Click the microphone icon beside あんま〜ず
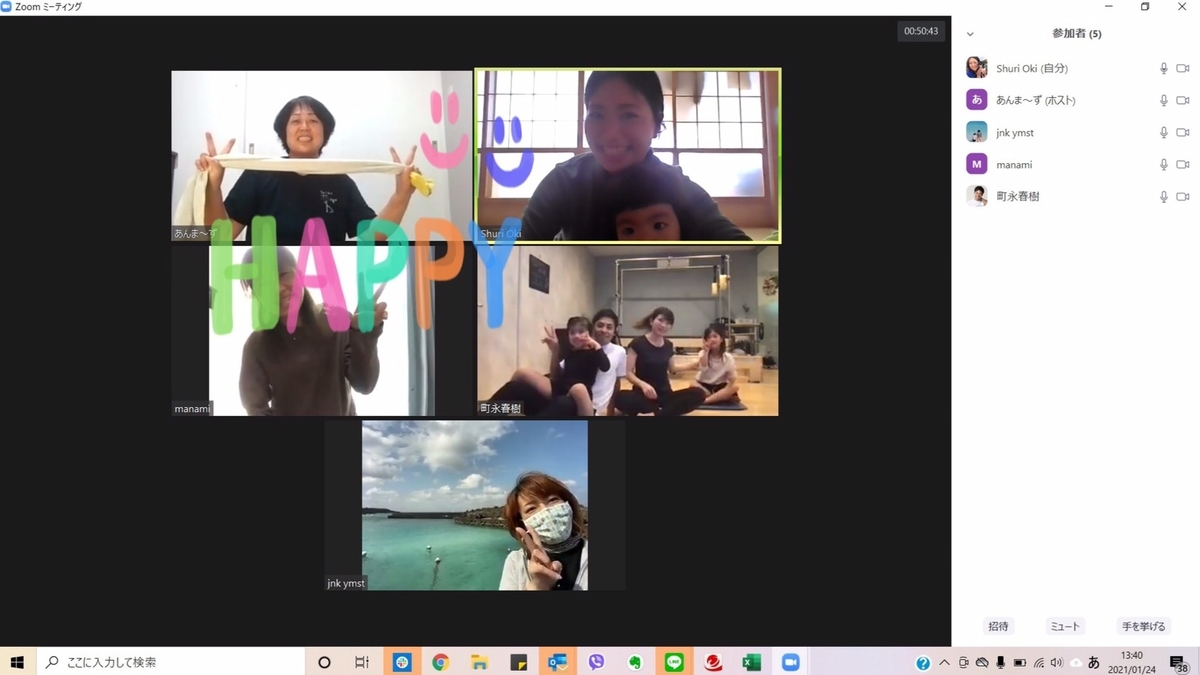 point(1163,101)
